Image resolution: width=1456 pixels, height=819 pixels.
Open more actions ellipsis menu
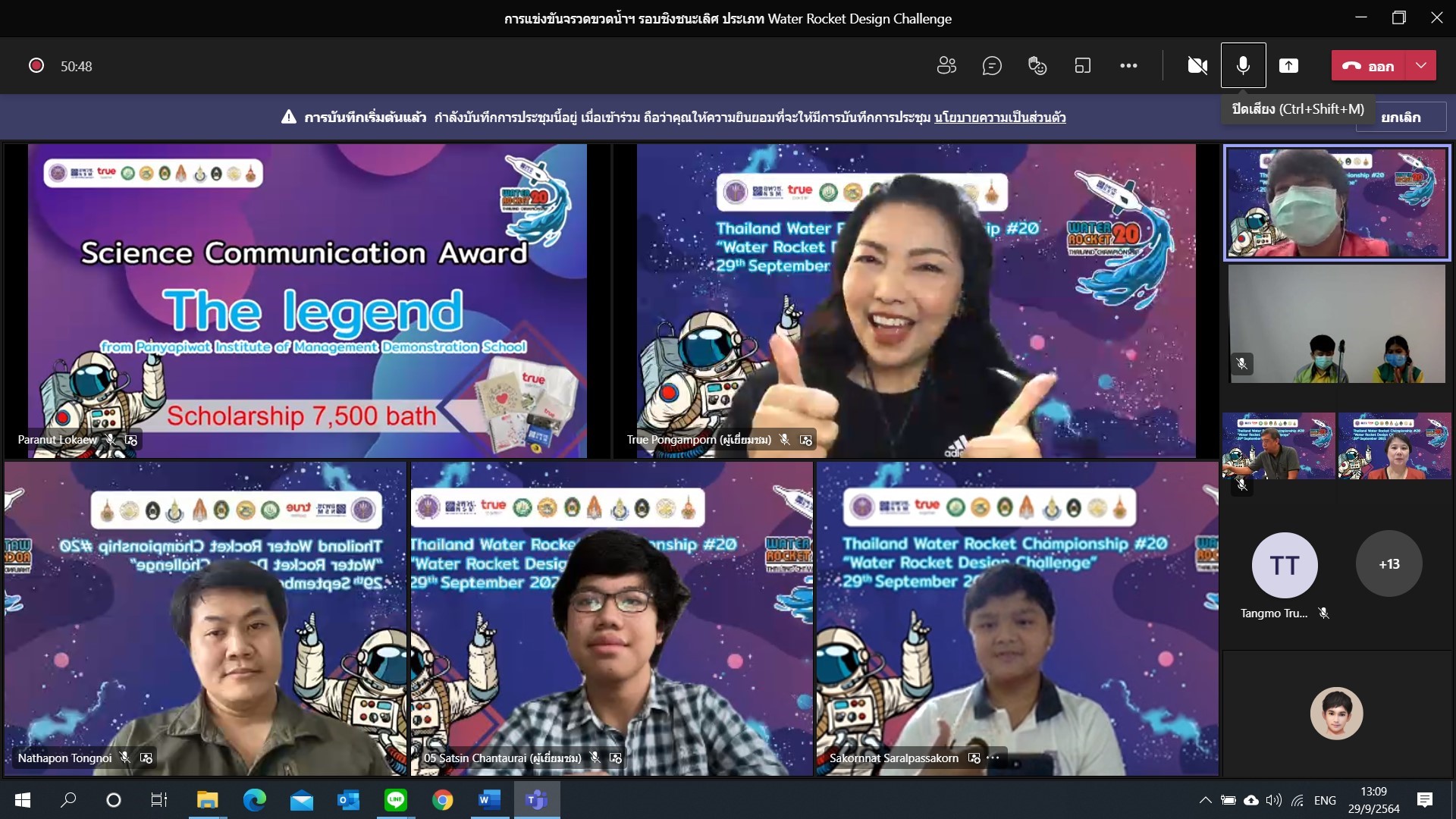pyautogui.click(x=1128, y=66)
